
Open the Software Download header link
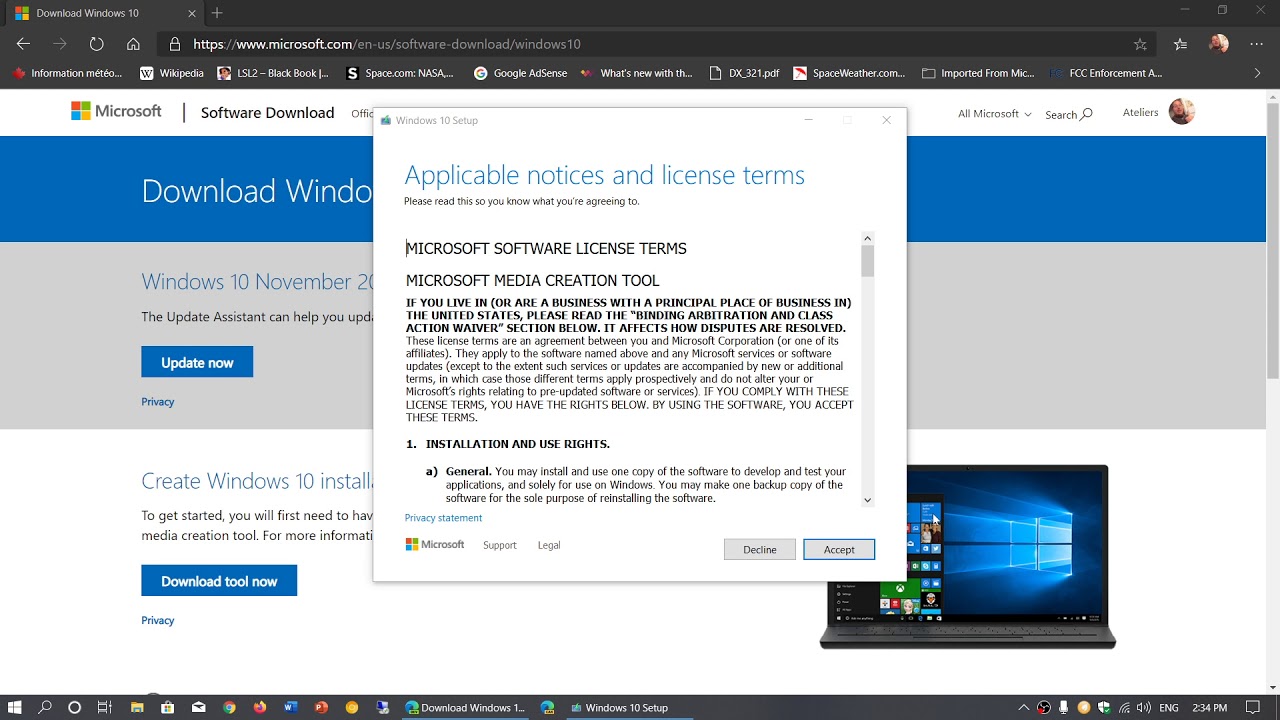tap(267, 113)
